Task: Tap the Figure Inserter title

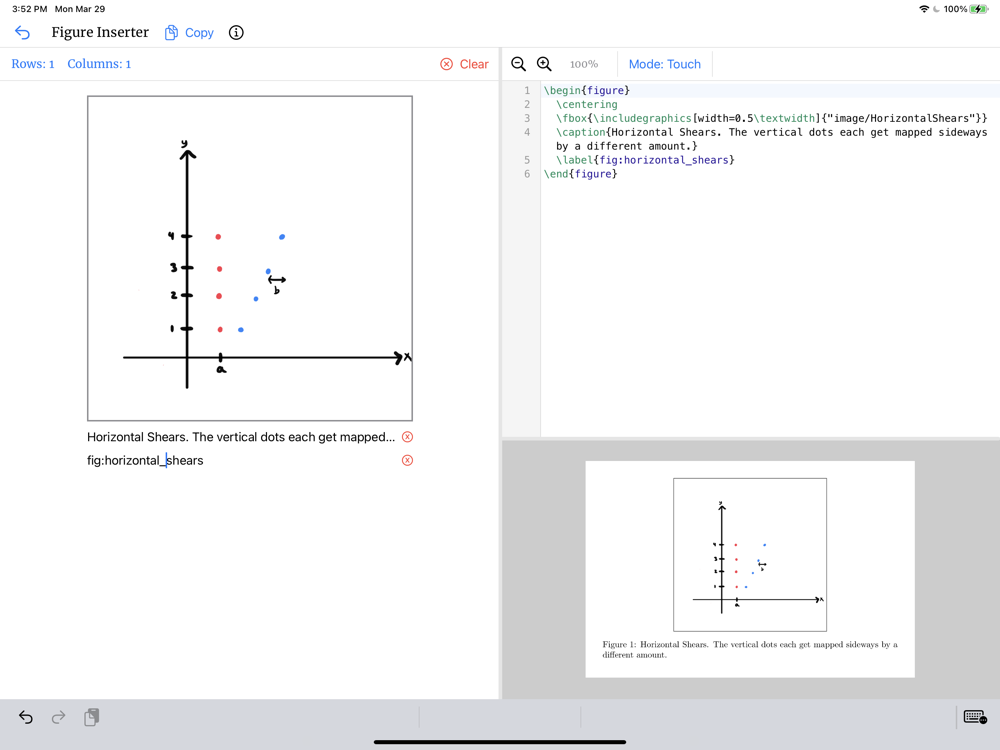Action: pyautogui.click(x=100, y=33)
